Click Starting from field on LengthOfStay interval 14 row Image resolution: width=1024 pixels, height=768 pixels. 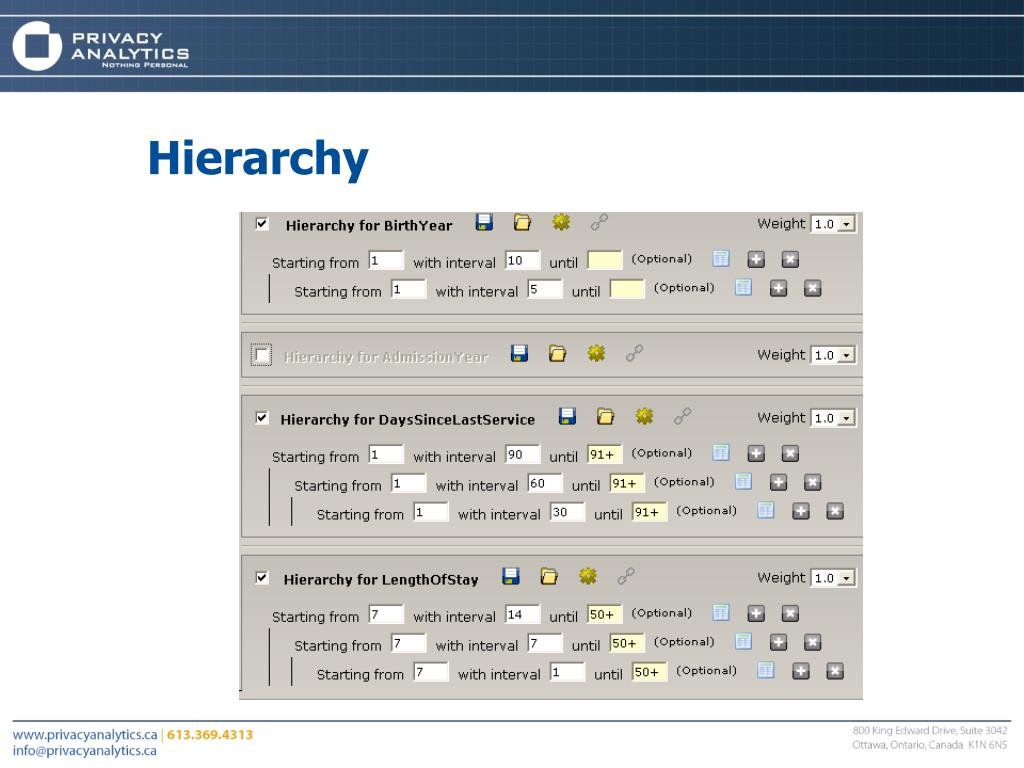[386, 614]
